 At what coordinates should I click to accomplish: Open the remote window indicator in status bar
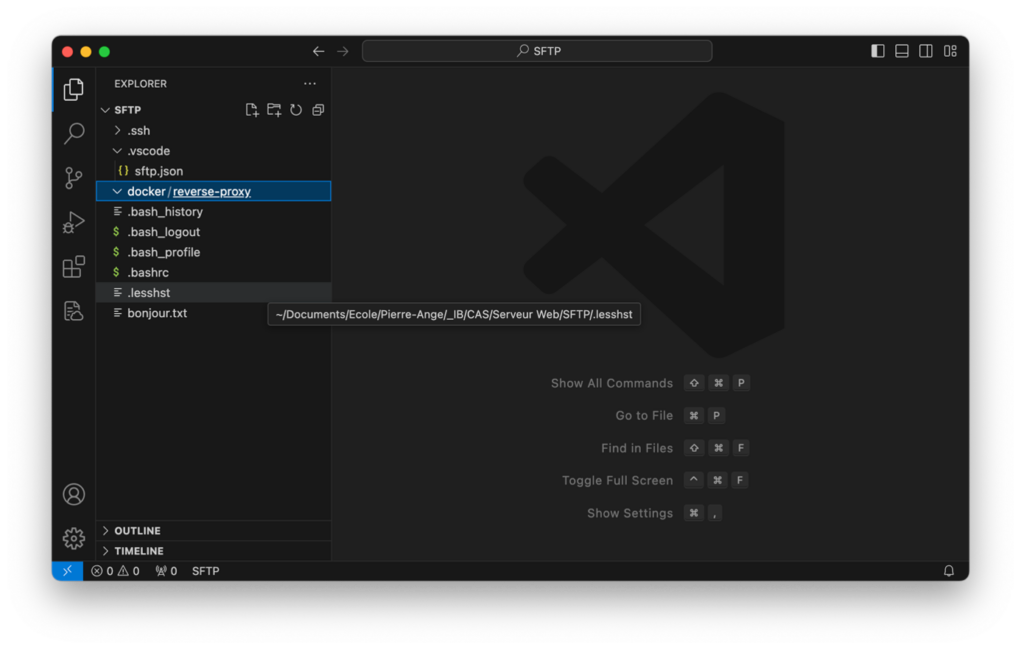click(x=68, y=571)
